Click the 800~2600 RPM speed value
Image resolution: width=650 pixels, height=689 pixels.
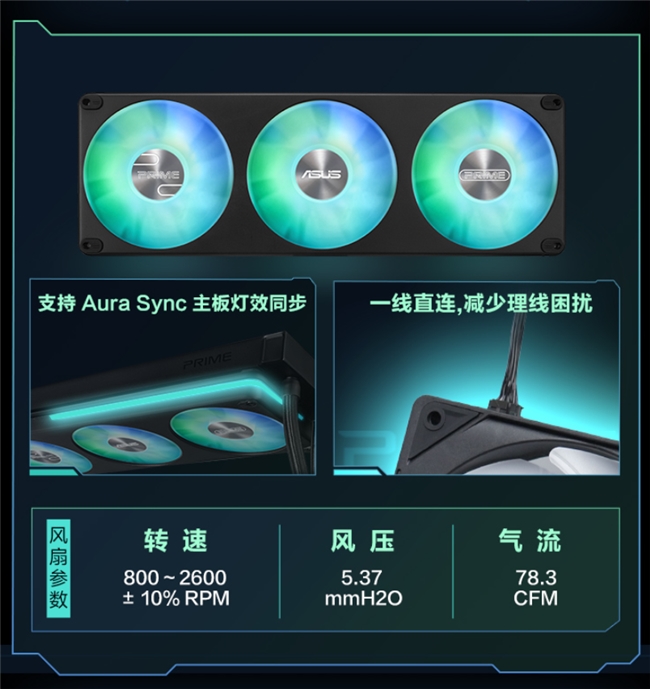[x=175, y=587]
